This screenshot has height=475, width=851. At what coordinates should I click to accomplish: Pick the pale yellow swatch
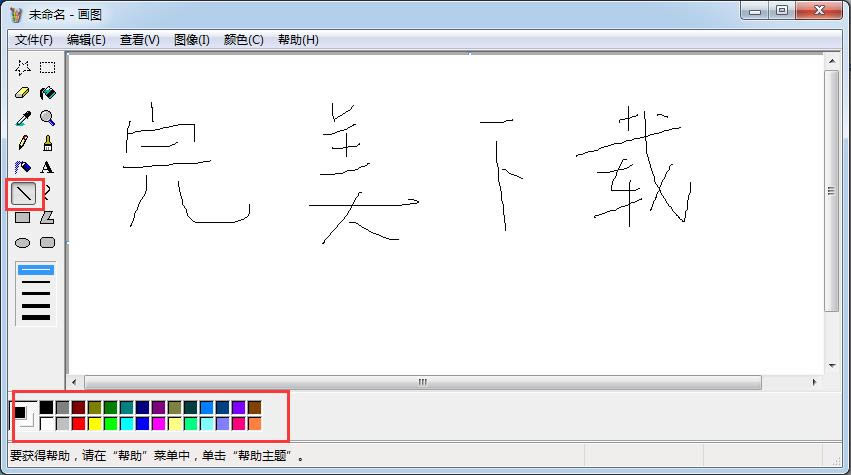(x=175, y=423)
